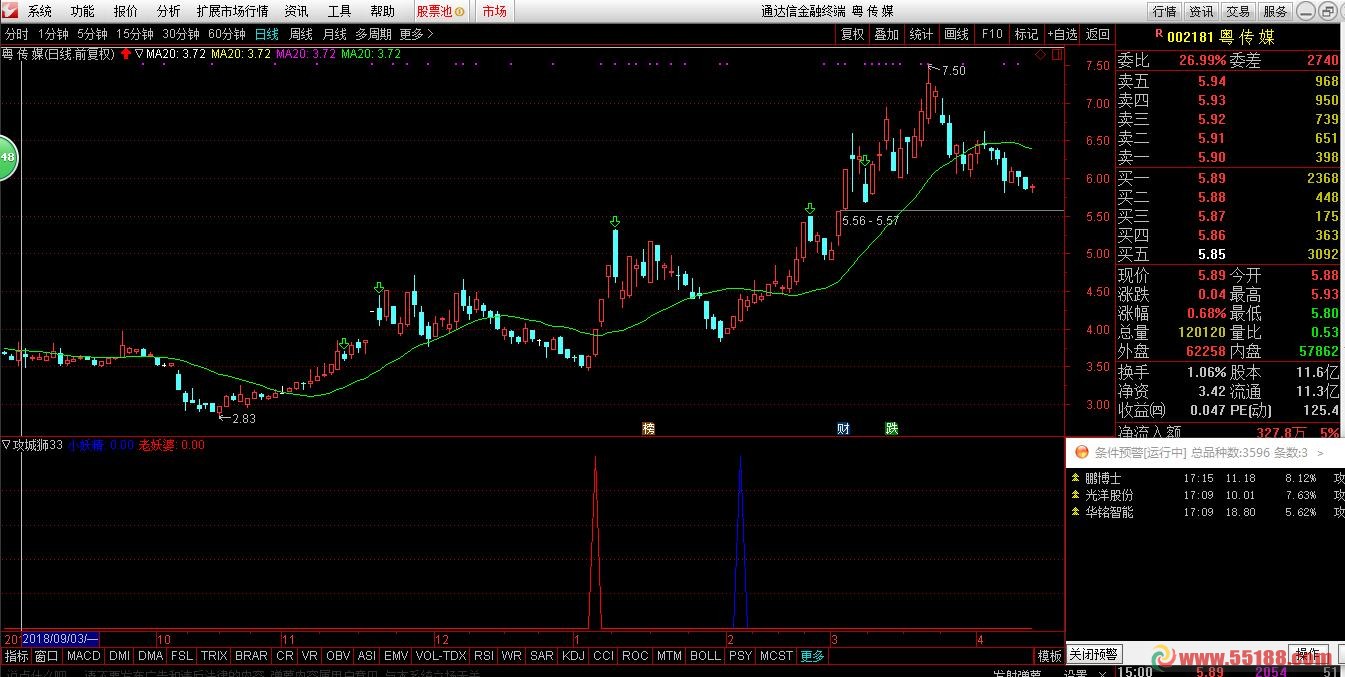
Task: Click the 返回 back button
Action: 1098,34
